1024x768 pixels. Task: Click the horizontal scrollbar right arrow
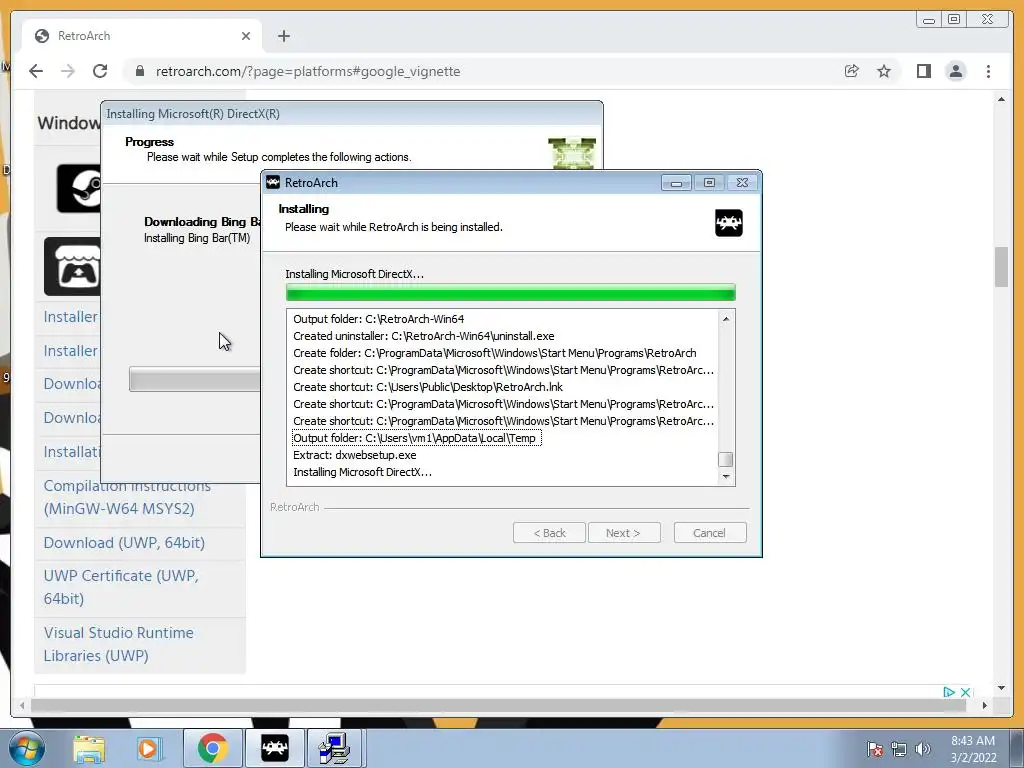tap(985, 705)
